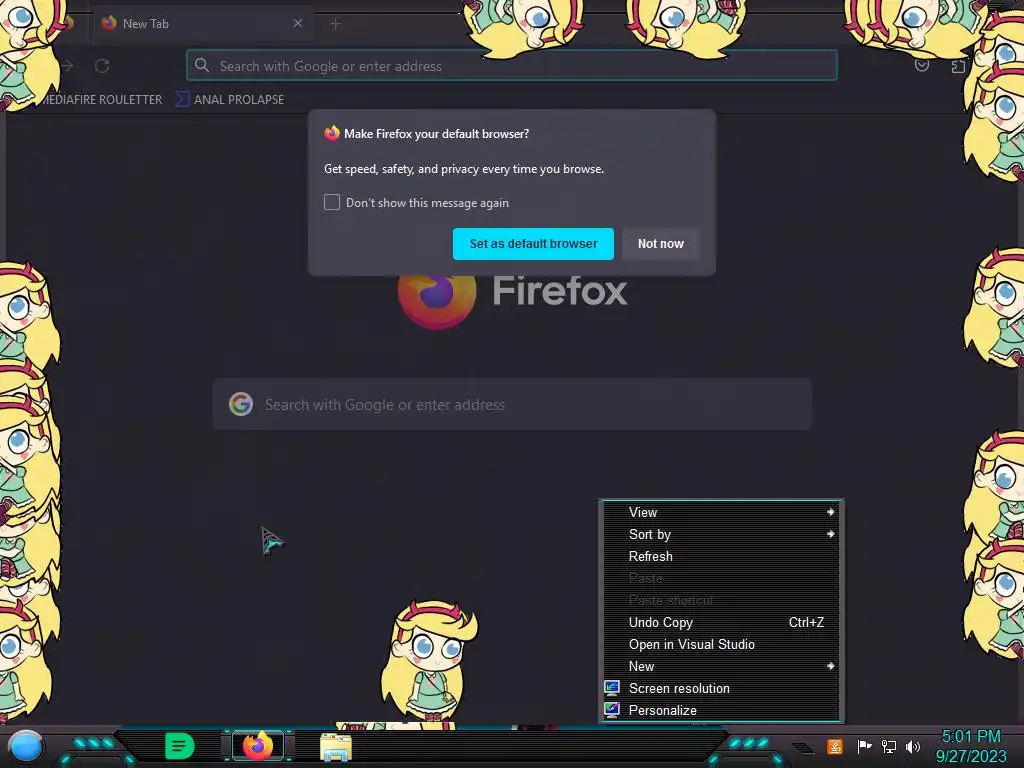Check Don't show this message again
The height and width of the screenshot is (768, 1024).
[x=332, y=202]
